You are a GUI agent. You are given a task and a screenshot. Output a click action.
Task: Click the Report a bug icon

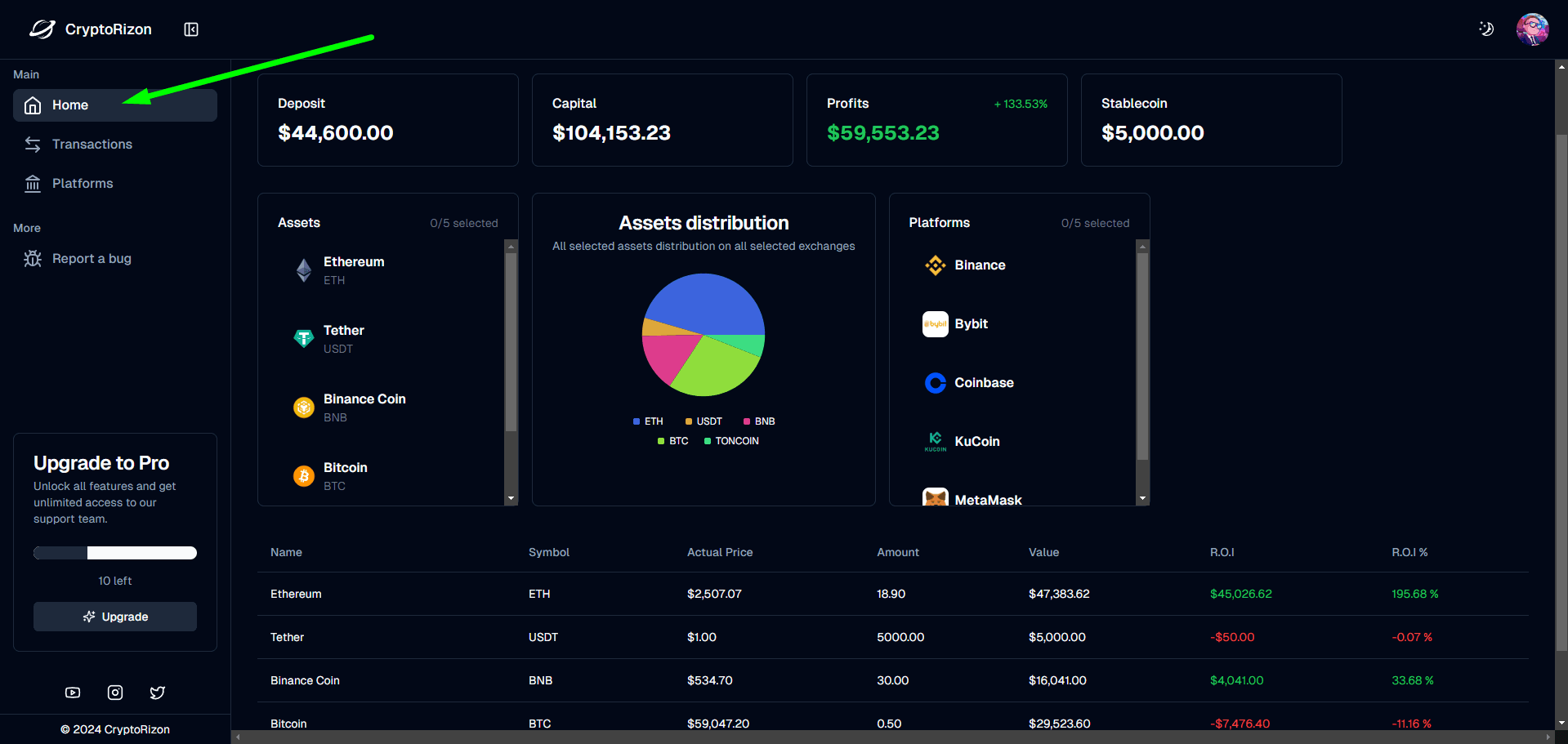point(33,258)
